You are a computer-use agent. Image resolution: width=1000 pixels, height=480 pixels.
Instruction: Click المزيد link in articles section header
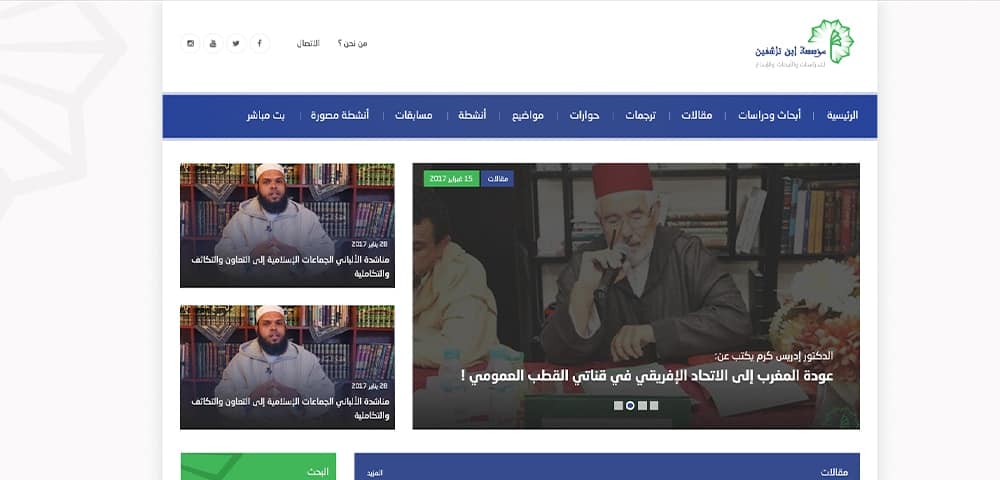(x=374, y=473)
